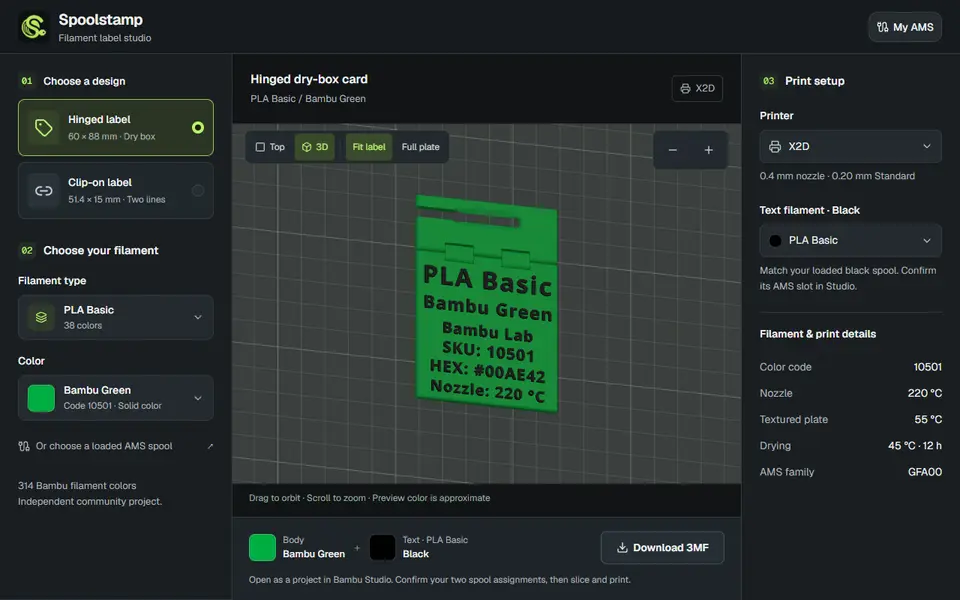
Task: Click the Clip-on label link icon
Action: pos(43,190)
